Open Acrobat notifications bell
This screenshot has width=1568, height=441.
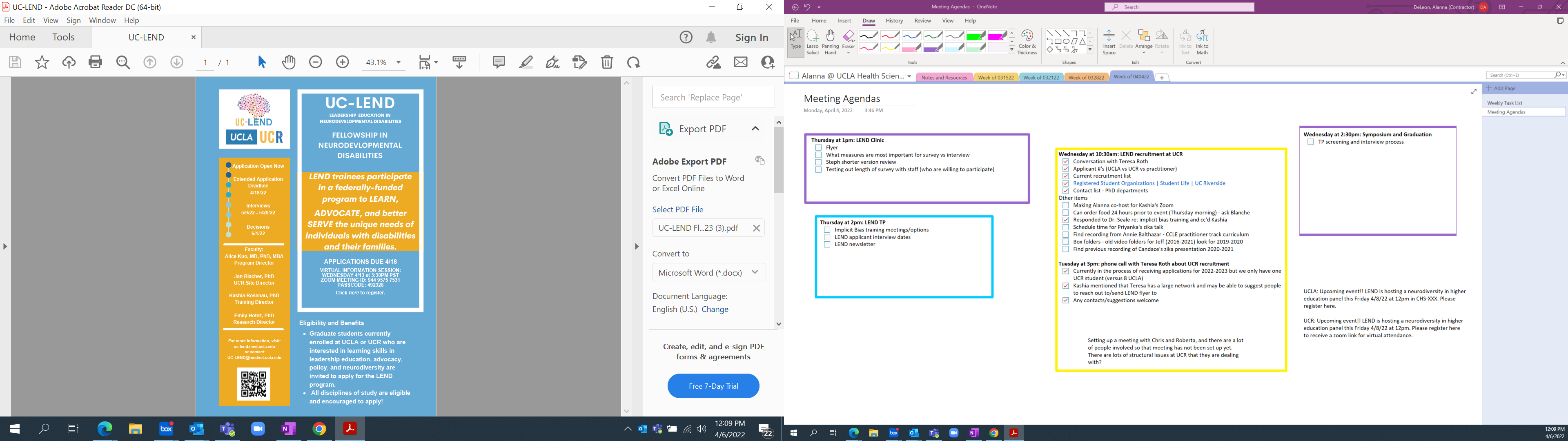(711, 37)
